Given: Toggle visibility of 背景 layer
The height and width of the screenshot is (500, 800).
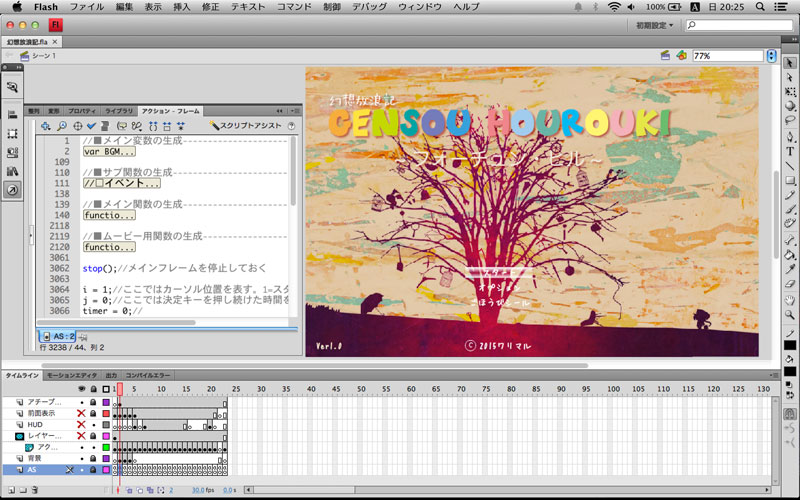Looking at the screenshot, I should (82, 458).
